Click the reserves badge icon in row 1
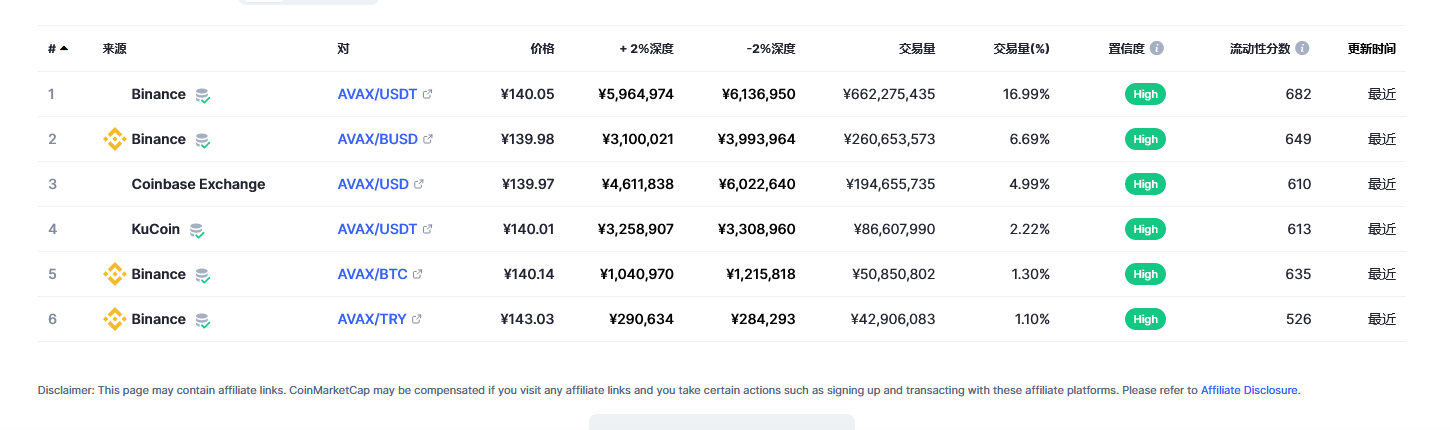This screenshot has height=430, width=1450. tap(203, 95)
